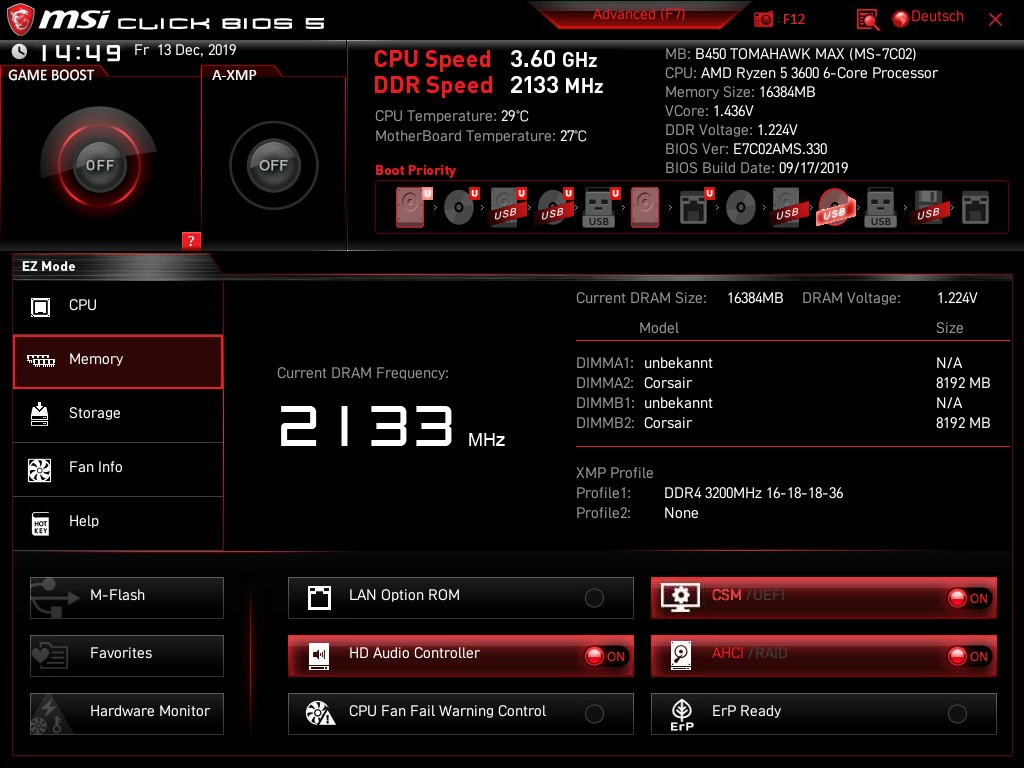Click Profile2 None value
The width and height of the screenshot is (1024, 768).
click(681, 513)
